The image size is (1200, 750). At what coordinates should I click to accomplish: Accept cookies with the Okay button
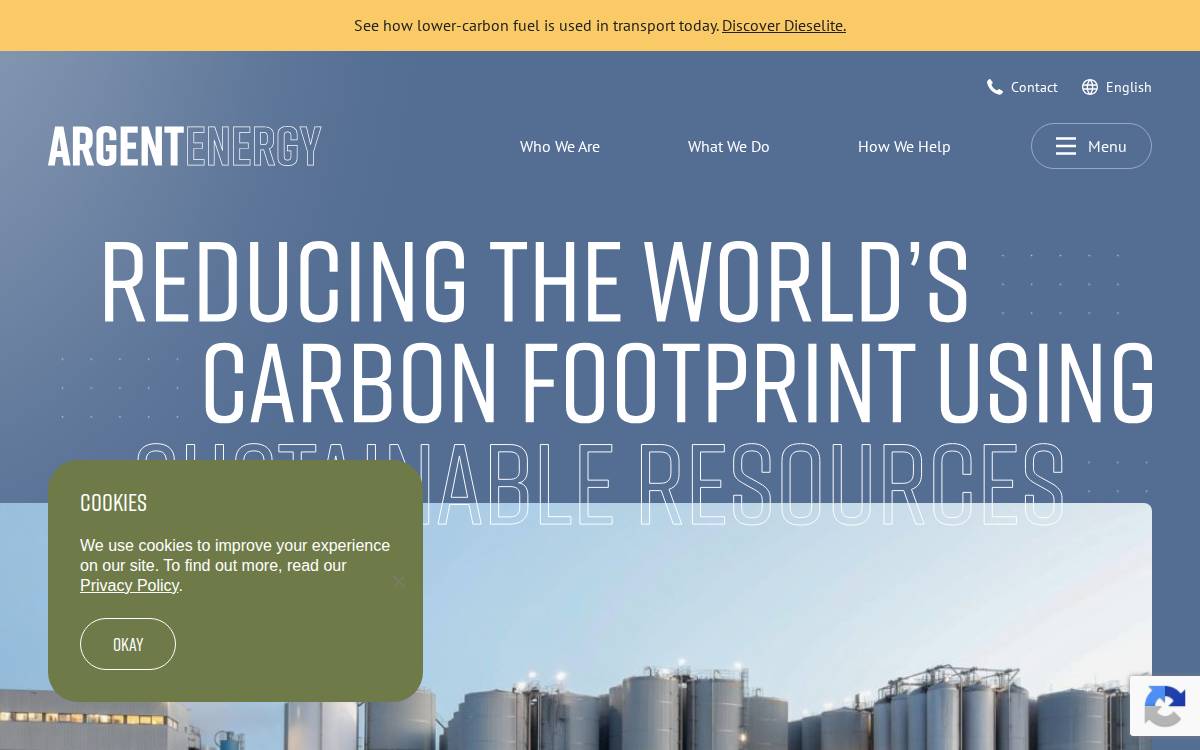pos(128,644)
